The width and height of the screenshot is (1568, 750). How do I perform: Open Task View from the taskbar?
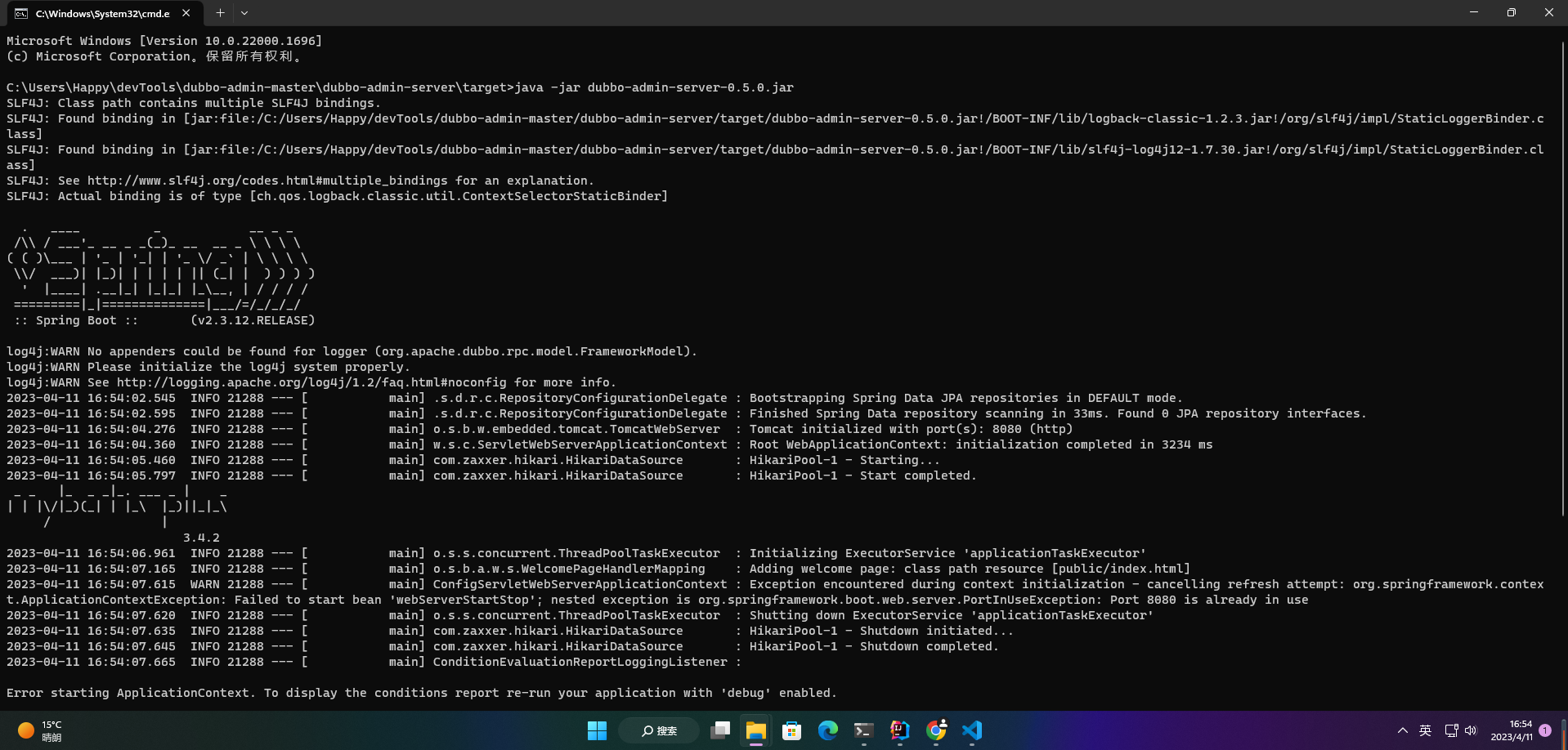tap(720, 730)
